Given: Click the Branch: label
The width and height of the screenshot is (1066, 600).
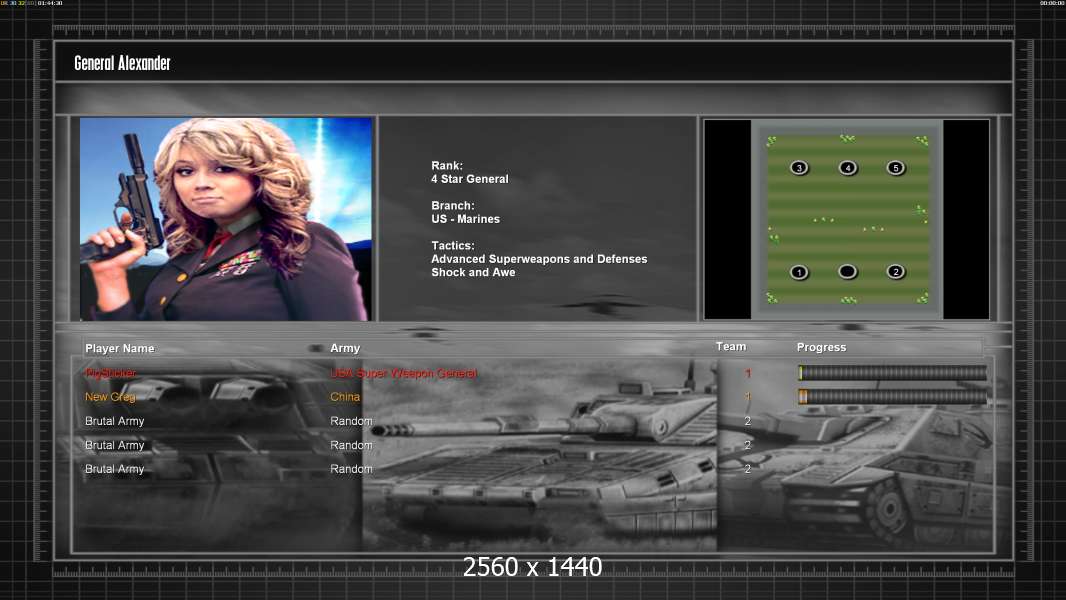Looking at the screenshot, I should pos(453,205).
